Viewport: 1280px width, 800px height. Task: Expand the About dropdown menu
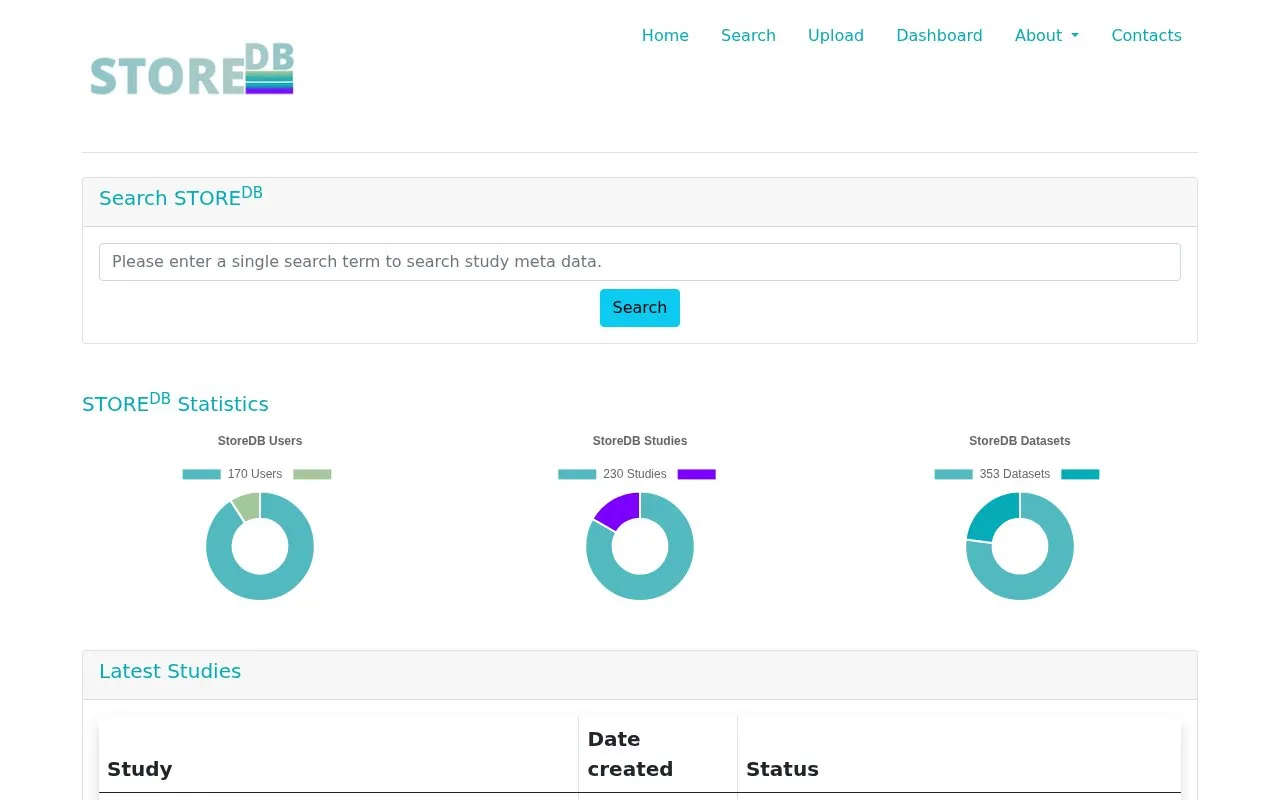click(1047, 35)
